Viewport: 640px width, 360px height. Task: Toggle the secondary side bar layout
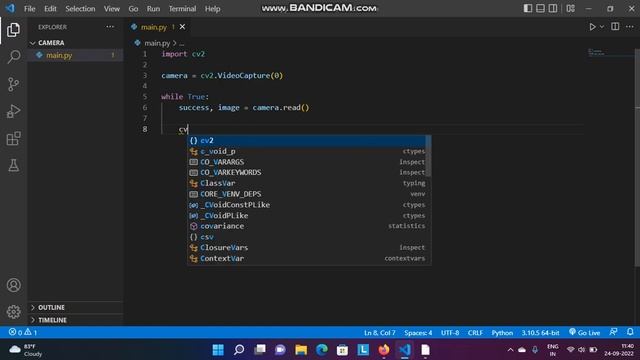[553, 9]
